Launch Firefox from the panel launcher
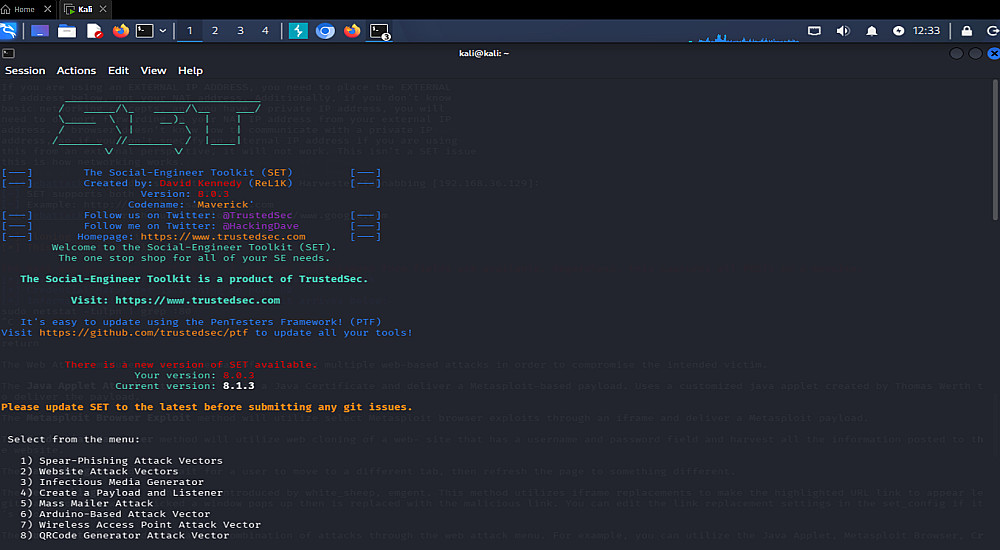Image resolution: width=1000 pixels, height=550 pixels. point(121,31)
